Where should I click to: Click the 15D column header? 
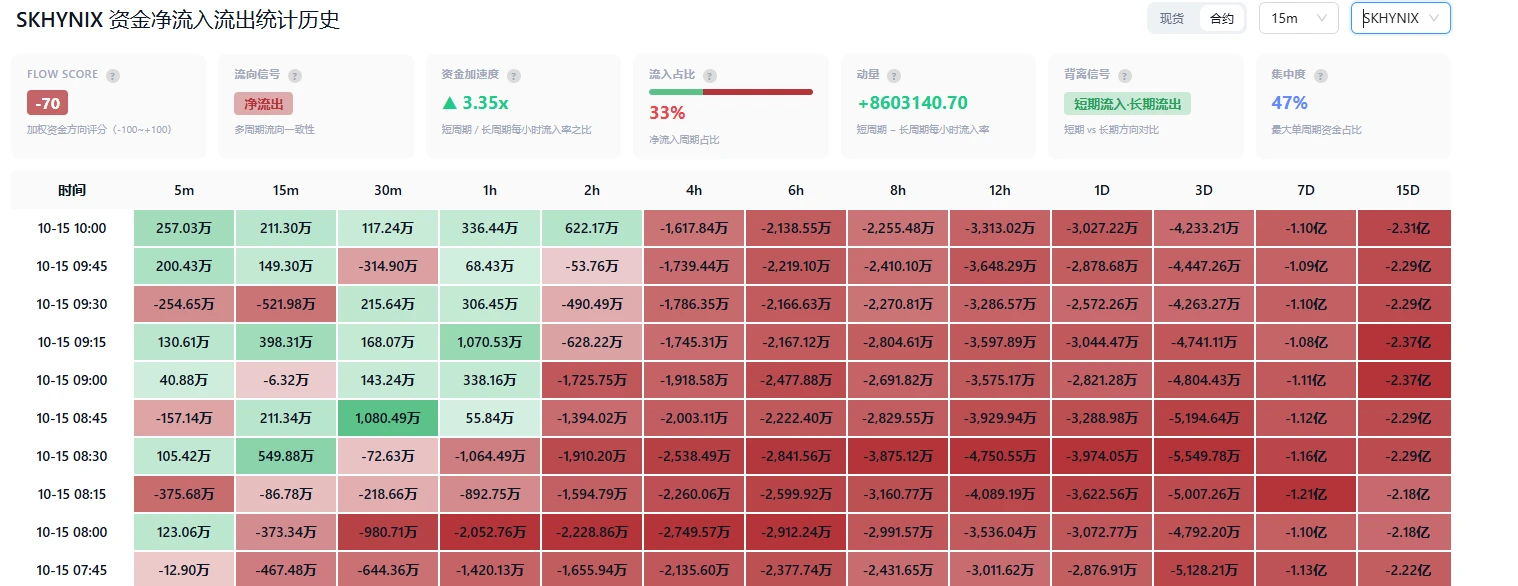click(x=1408, y=190)
